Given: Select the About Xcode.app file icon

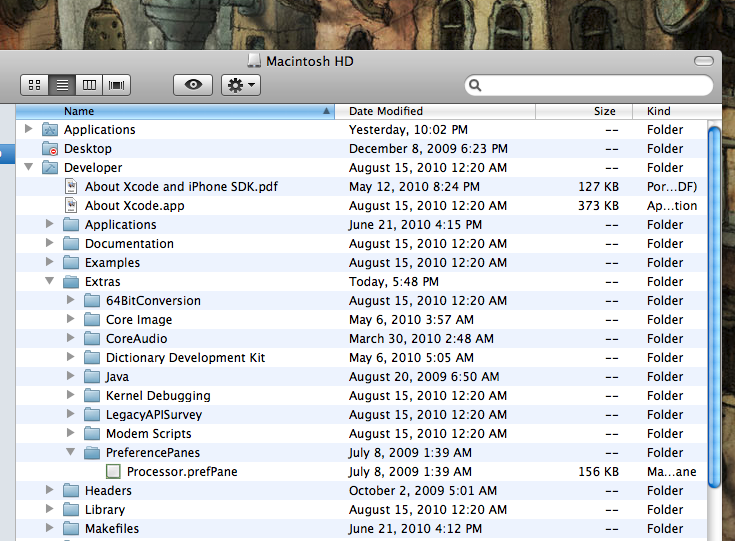Looking at the screenshot, I should tap(71, 205).
